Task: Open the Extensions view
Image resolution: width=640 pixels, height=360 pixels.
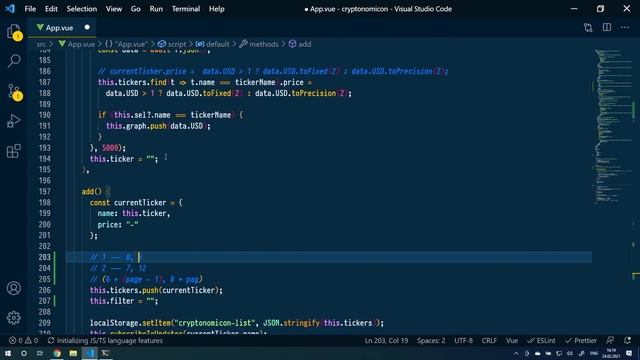Action: pos(13,151)
